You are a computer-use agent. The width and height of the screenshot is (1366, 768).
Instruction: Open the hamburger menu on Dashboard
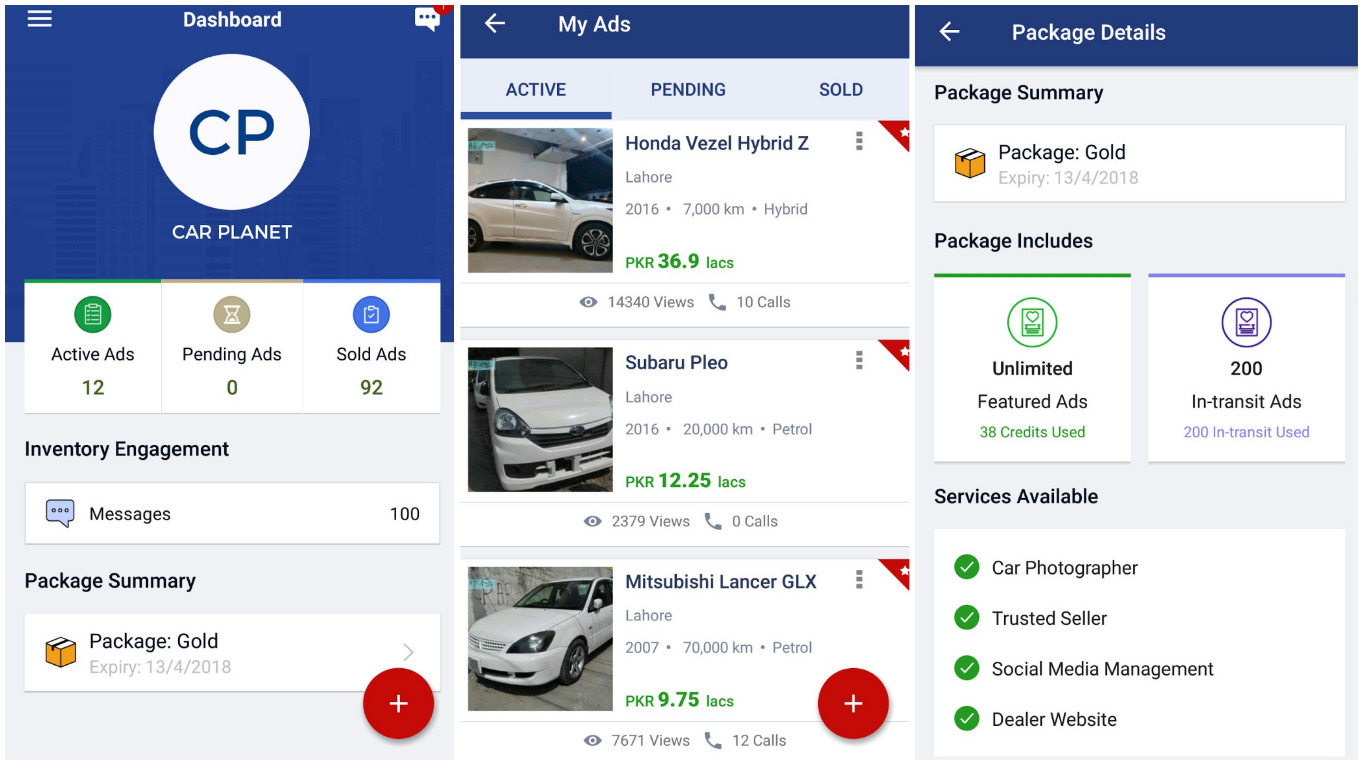point(40,19)
